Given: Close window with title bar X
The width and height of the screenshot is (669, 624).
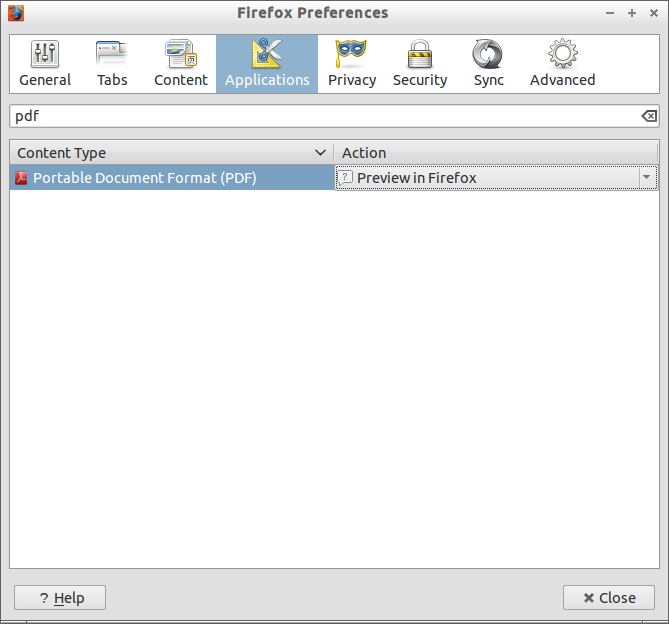Looking at the screenshot, I should (654, 13).
